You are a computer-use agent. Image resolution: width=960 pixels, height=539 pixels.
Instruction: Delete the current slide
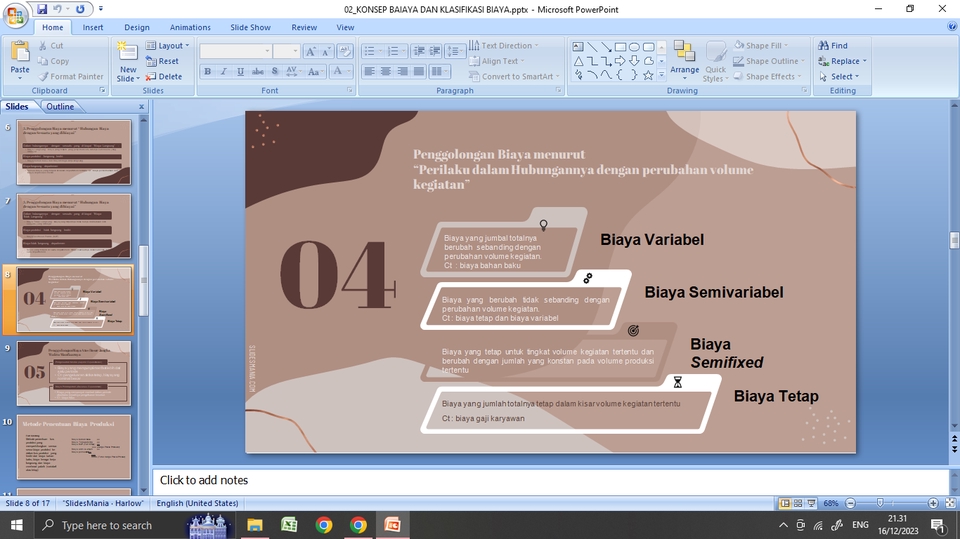pyautogui.click(x=163, y=77)
